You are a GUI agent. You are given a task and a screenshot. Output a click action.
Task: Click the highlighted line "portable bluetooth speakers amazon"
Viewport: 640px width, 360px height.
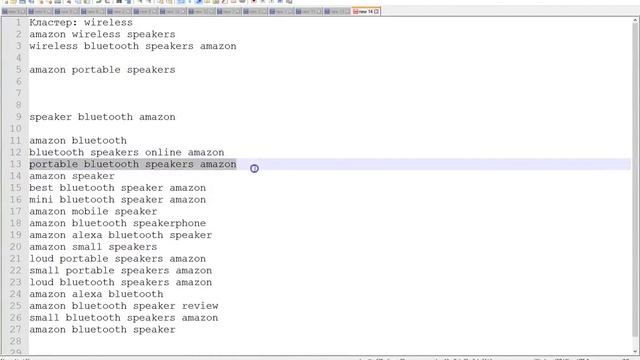(x=133, y=164)
